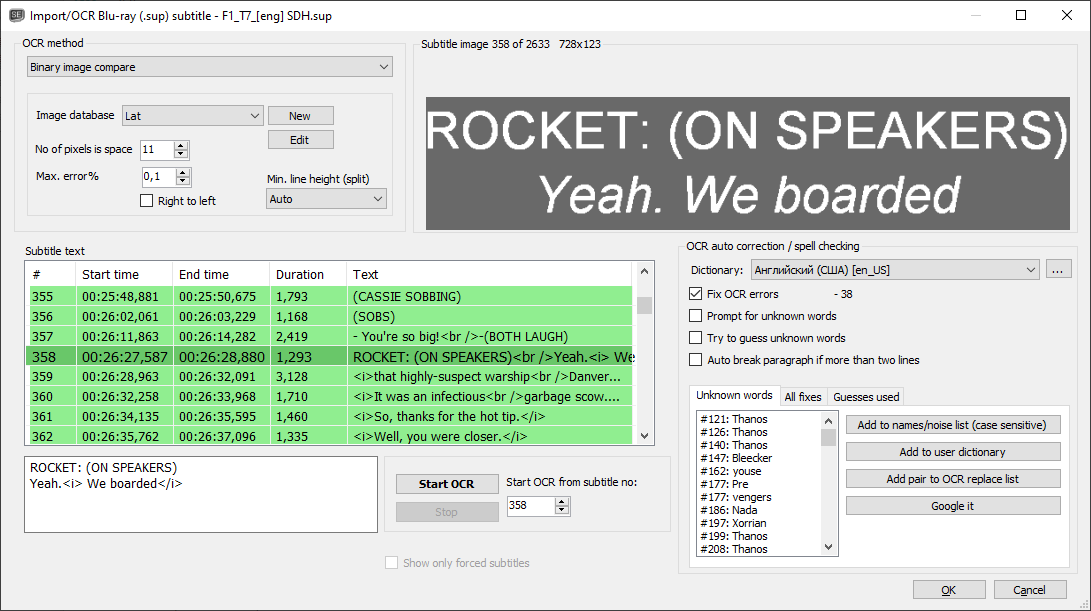Viewport: 1091px width, 611px height.
Task: Increase Start OCR from subtitle number
Action: point(562,501)
